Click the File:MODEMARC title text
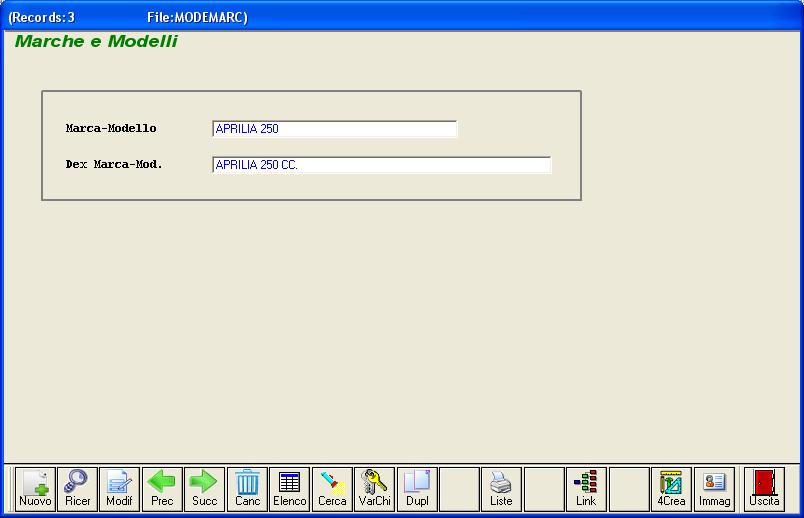This screenshot has width=804, height=518. tap(197, 17)
